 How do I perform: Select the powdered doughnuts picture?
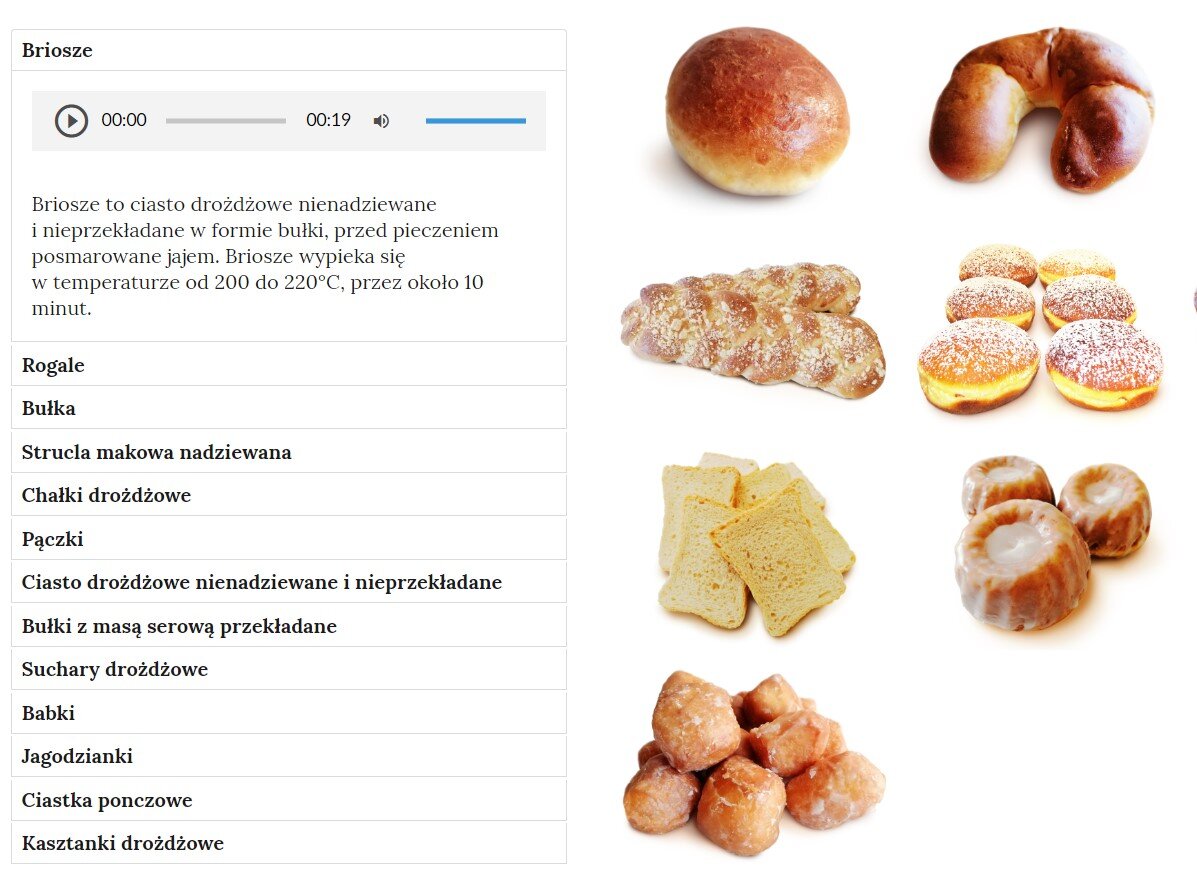1041,328
